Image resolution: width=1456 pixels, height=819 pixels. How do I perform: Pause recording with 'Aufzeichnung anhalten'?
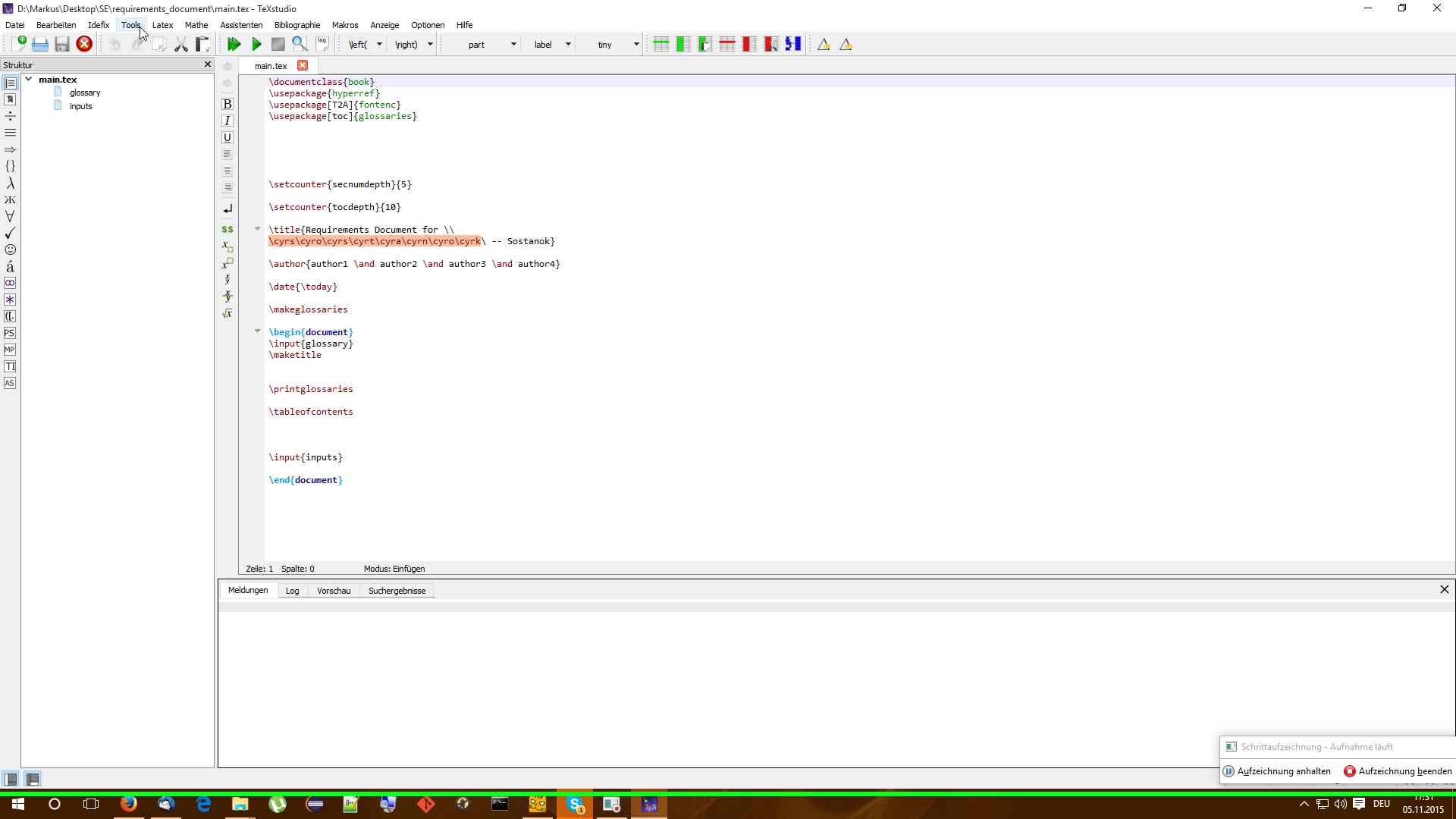pos(1277,771)
